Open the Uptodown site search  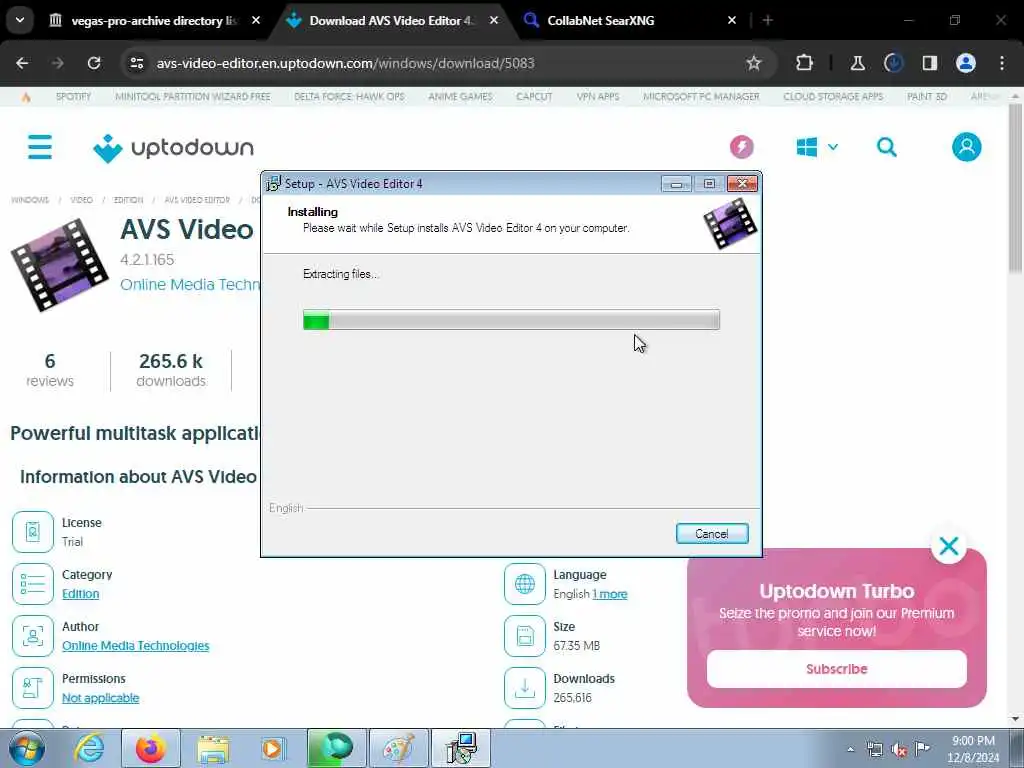coord(886,147)
